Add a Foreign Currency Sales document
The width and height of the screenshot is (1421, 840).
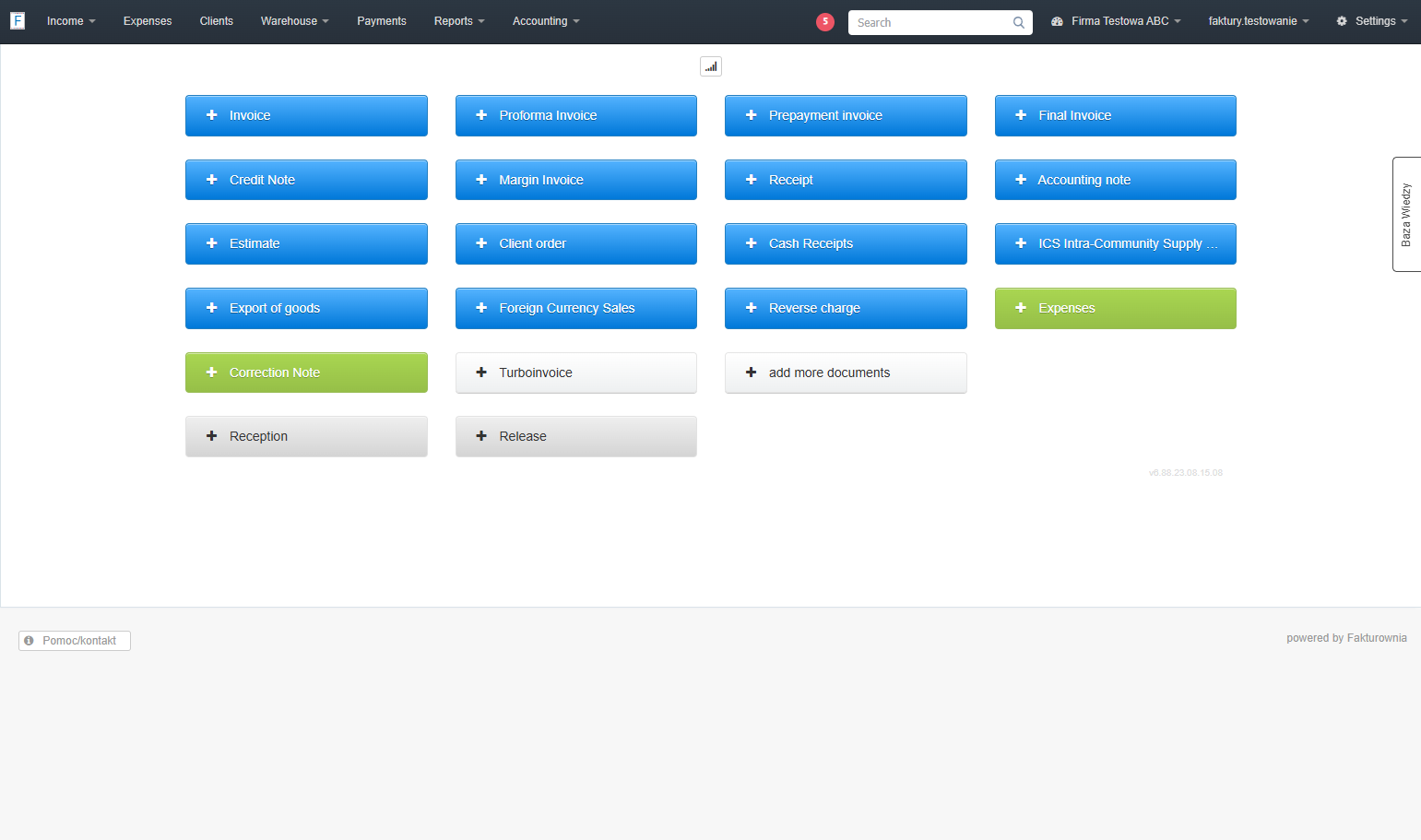click(x=576, y=308)
